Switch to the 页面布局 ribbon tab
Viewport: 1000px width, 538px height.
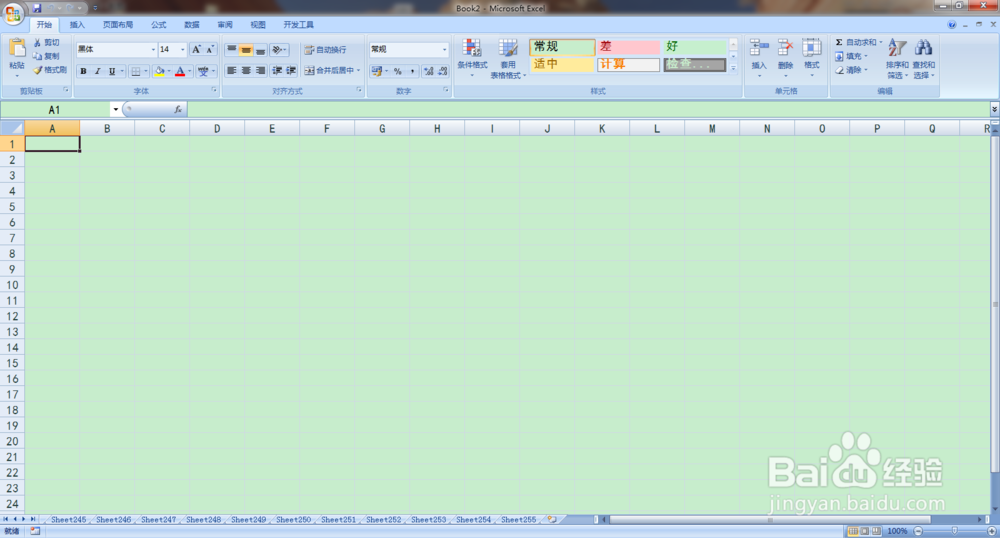(118, 25)
